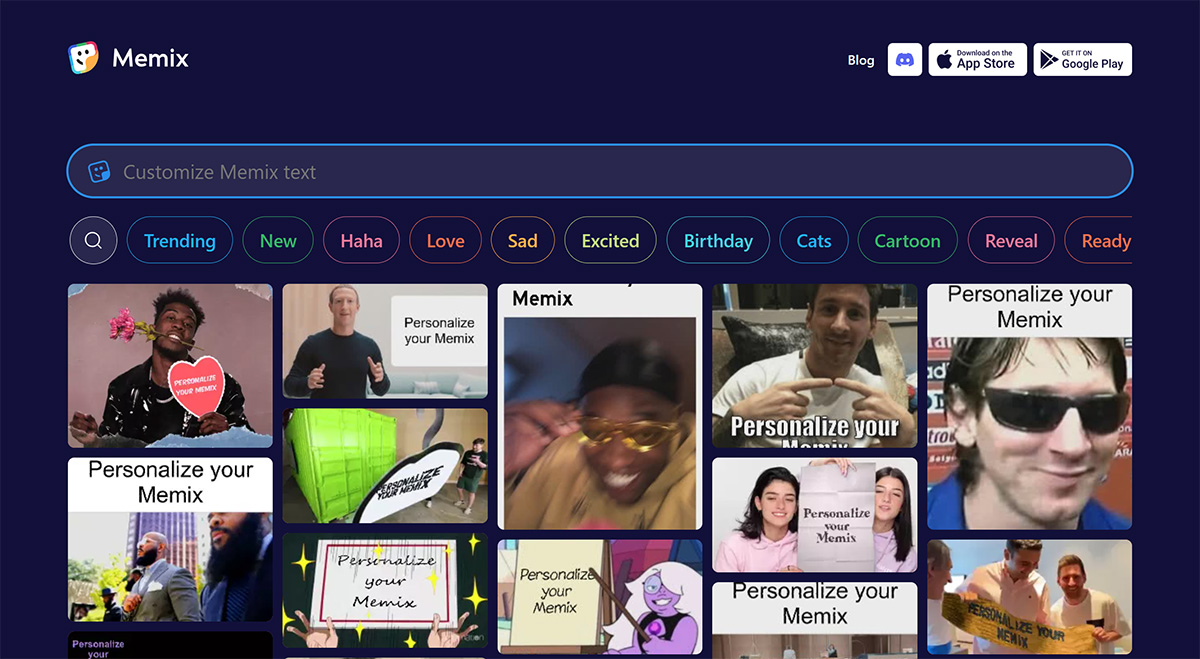Click the Google Play triangle icon
1200x659 pixels.
click(x=1047, y=59)
